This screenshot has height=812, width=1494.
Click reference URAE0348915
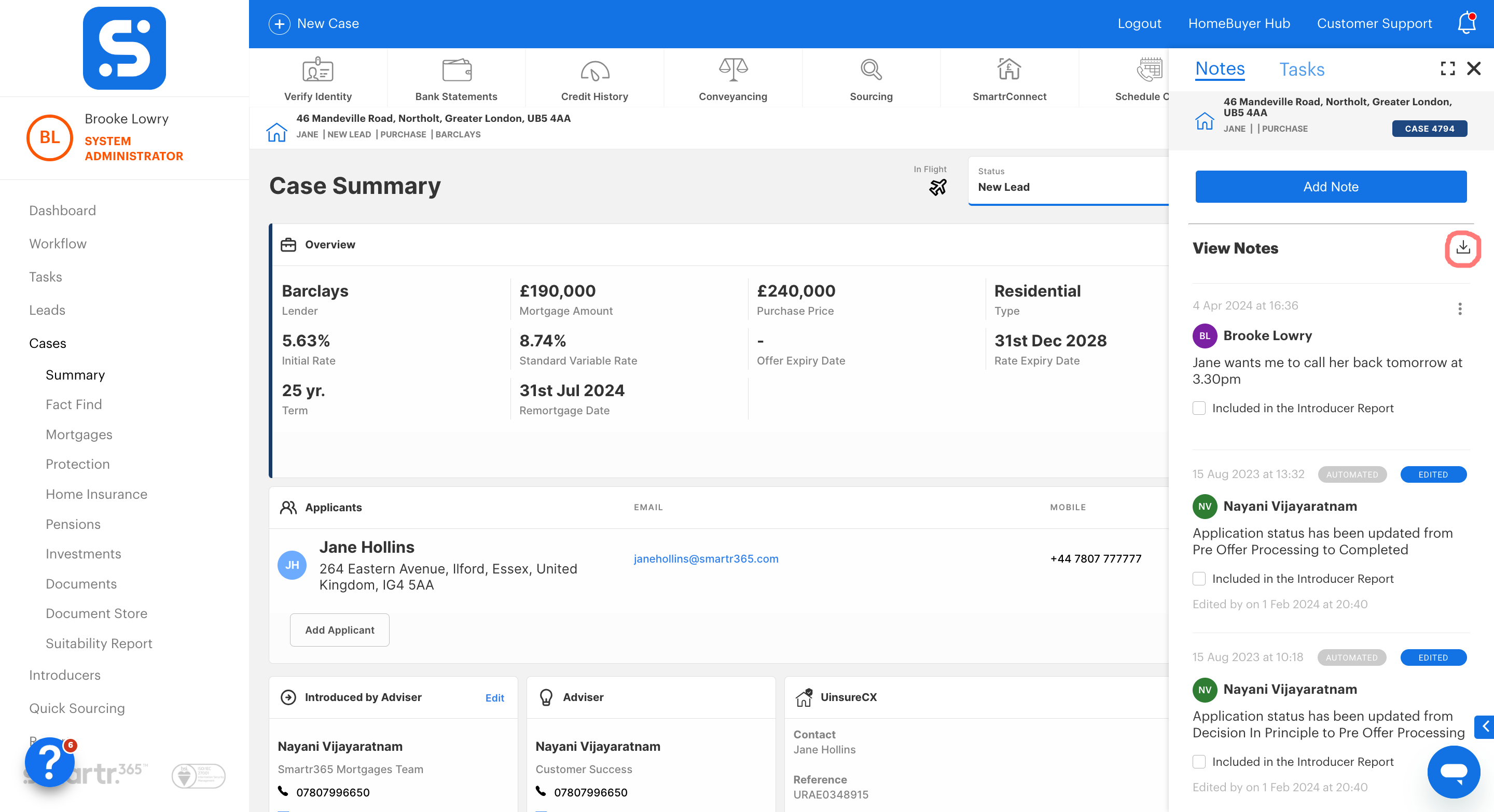pyautogui.click(x=831, y=794)
